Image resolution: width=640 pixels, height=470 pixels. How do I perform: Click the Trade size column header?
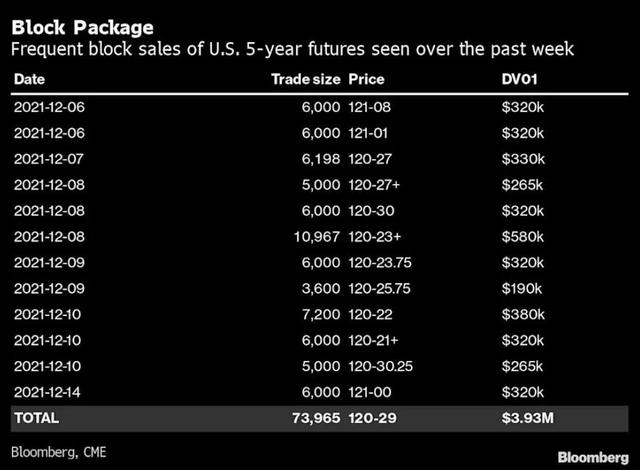click(306, 78)
